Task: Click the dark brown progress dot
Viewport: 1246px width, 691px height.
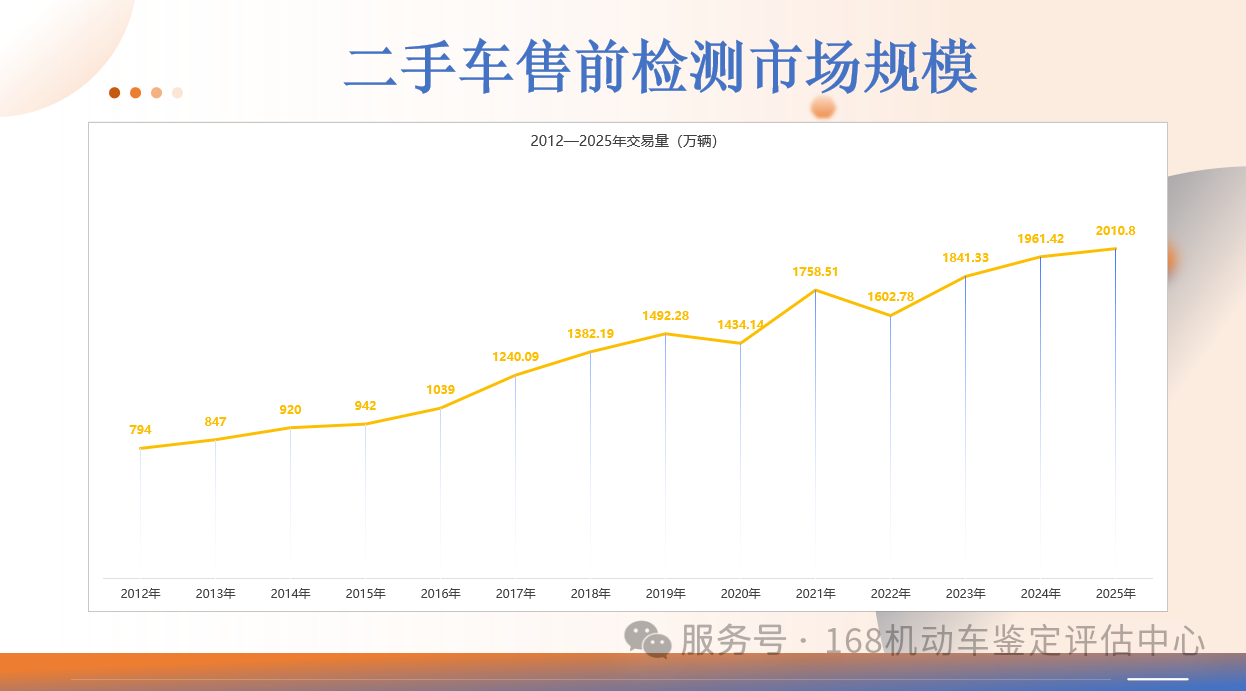Action: (x=114, y=93)
